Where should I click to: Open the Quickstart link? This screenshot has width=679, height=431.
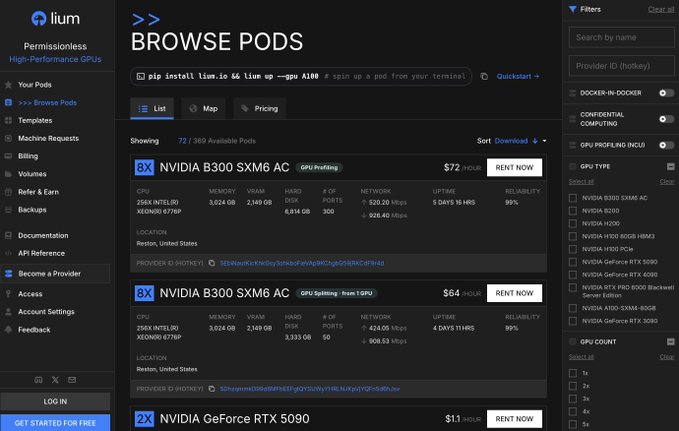pyautogui.click(x=518, y=76)
